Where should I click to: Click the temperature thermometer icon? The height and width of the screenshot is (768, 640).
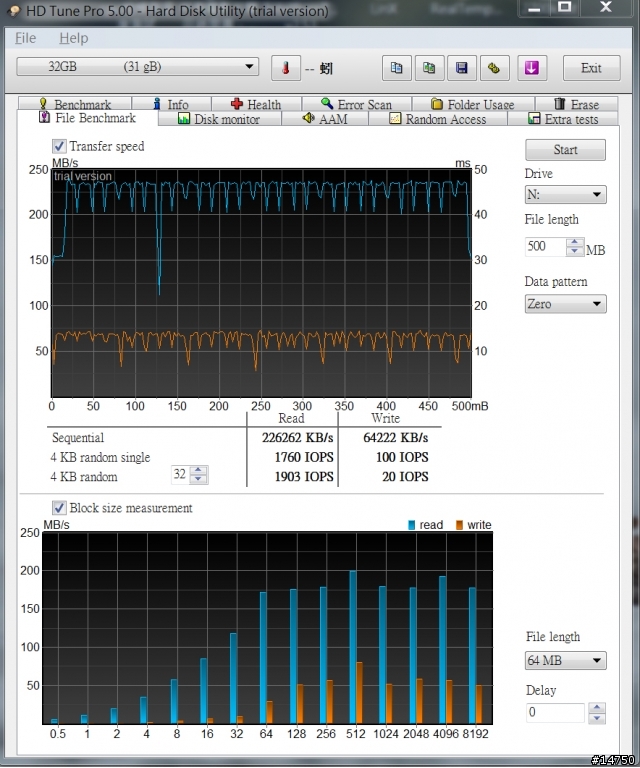coord(285,68)
